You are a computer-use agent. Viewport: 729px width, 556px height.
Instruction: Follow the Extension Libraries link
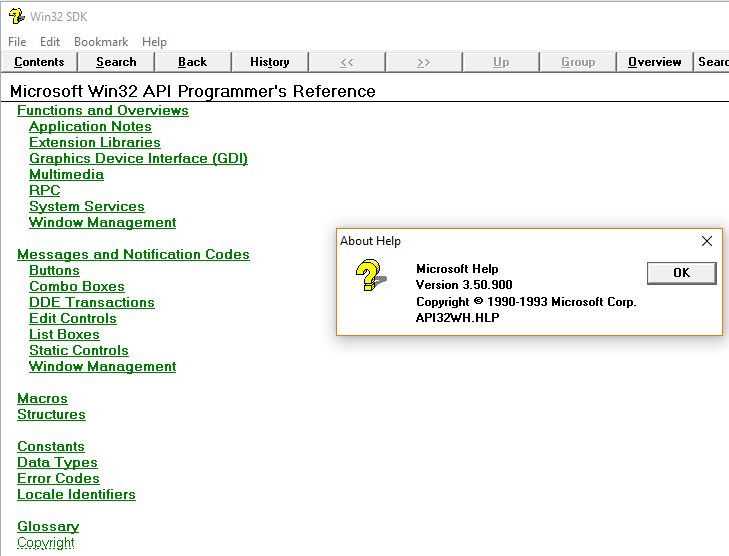point(95,142)
